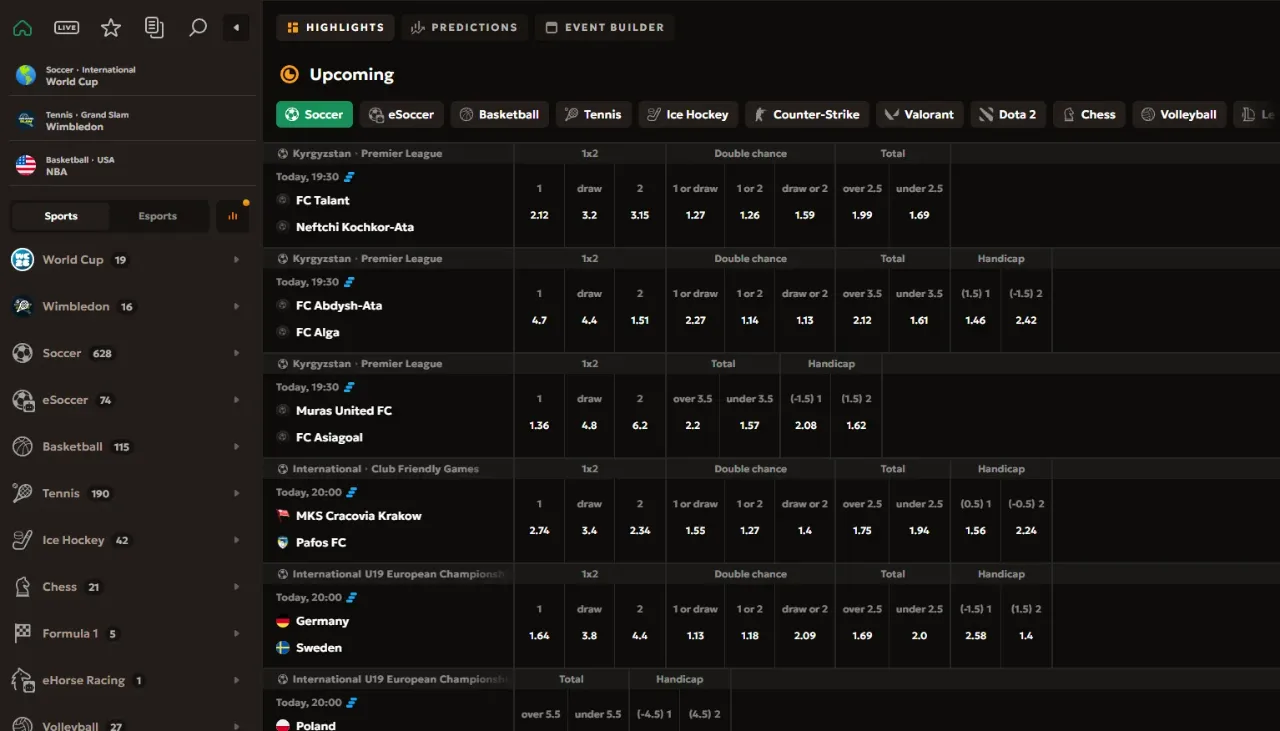Select the Tennis filter chip
The image size is (1280, 731).
[593, 114]
